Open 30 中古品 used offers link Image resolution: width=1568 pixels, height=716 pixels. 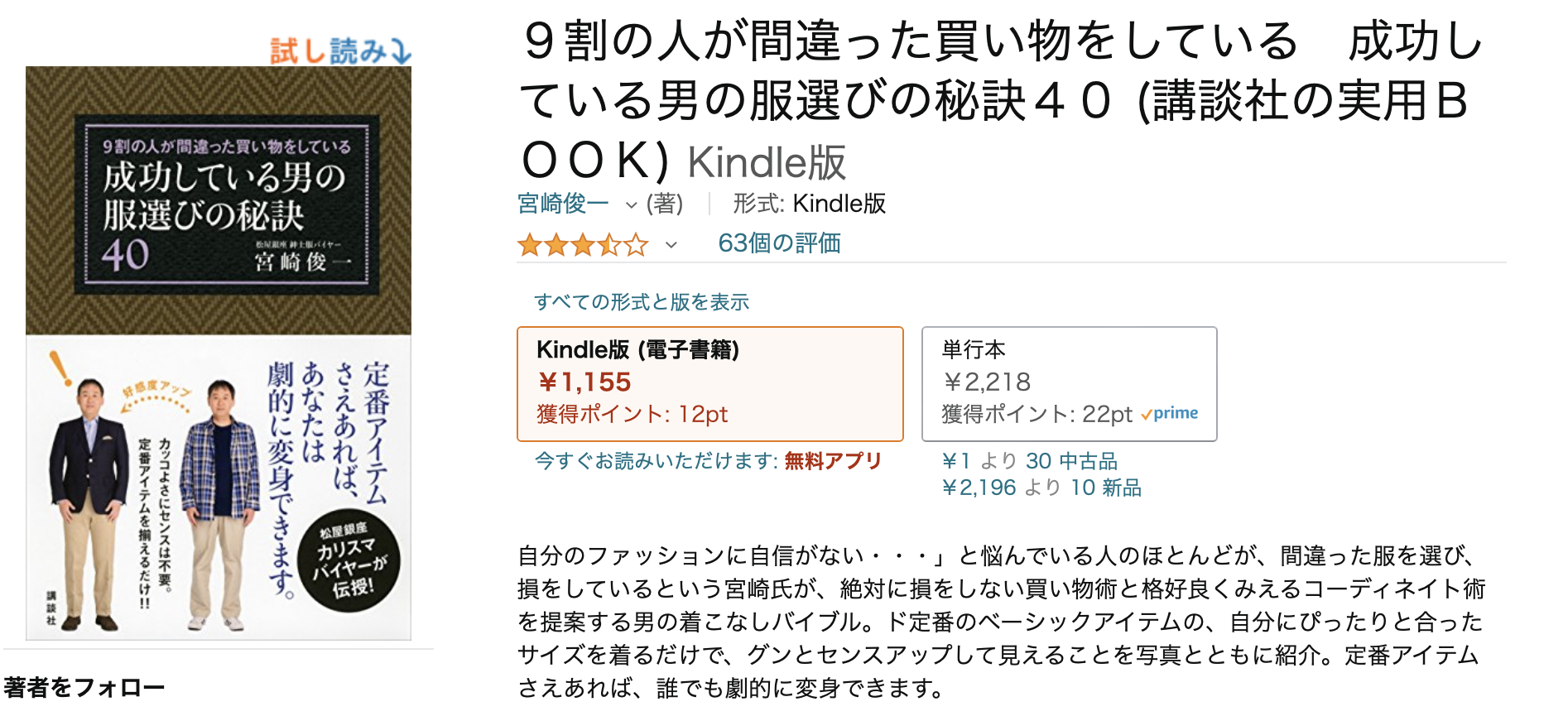(1071, 461)
